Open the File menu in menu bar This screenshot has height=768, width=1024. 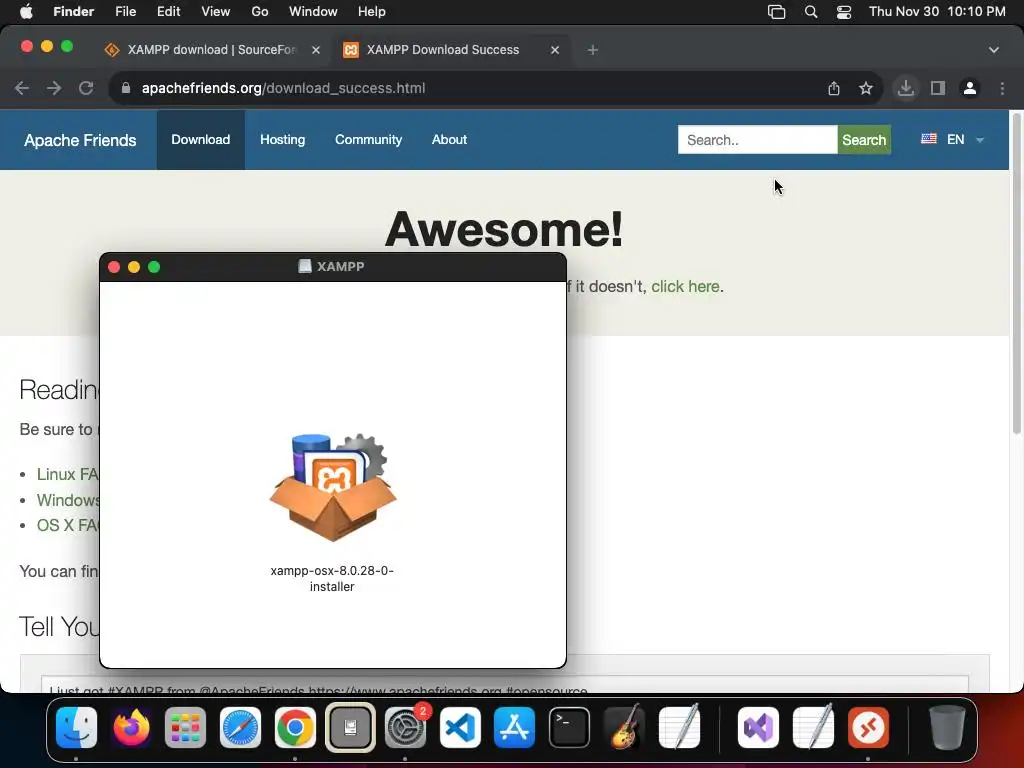tap(125, 12)
